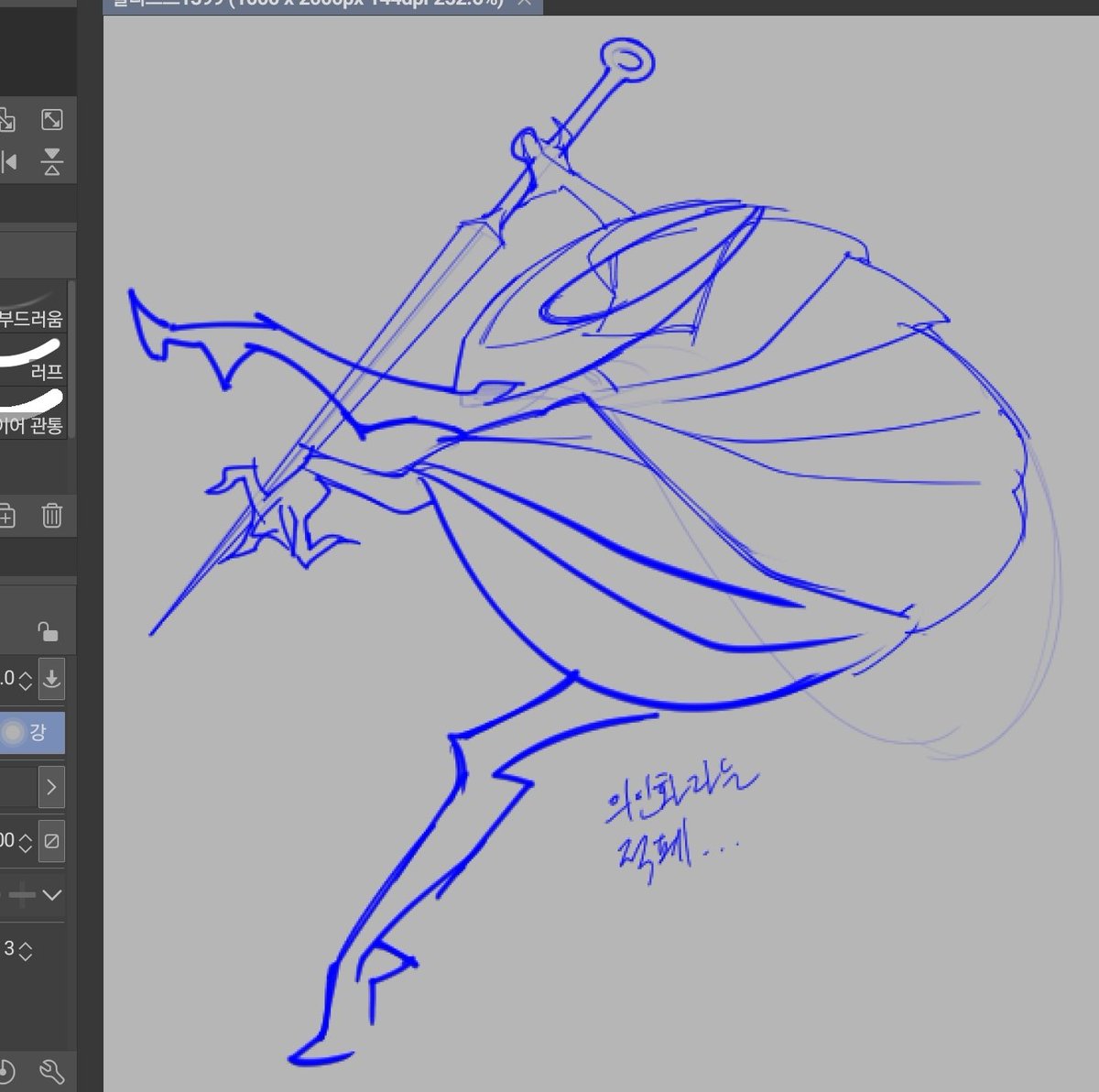Viewport: 1099px width, 1092px height.
Task: Click the trash icon to delete sub tool
Action: (52, 516)
